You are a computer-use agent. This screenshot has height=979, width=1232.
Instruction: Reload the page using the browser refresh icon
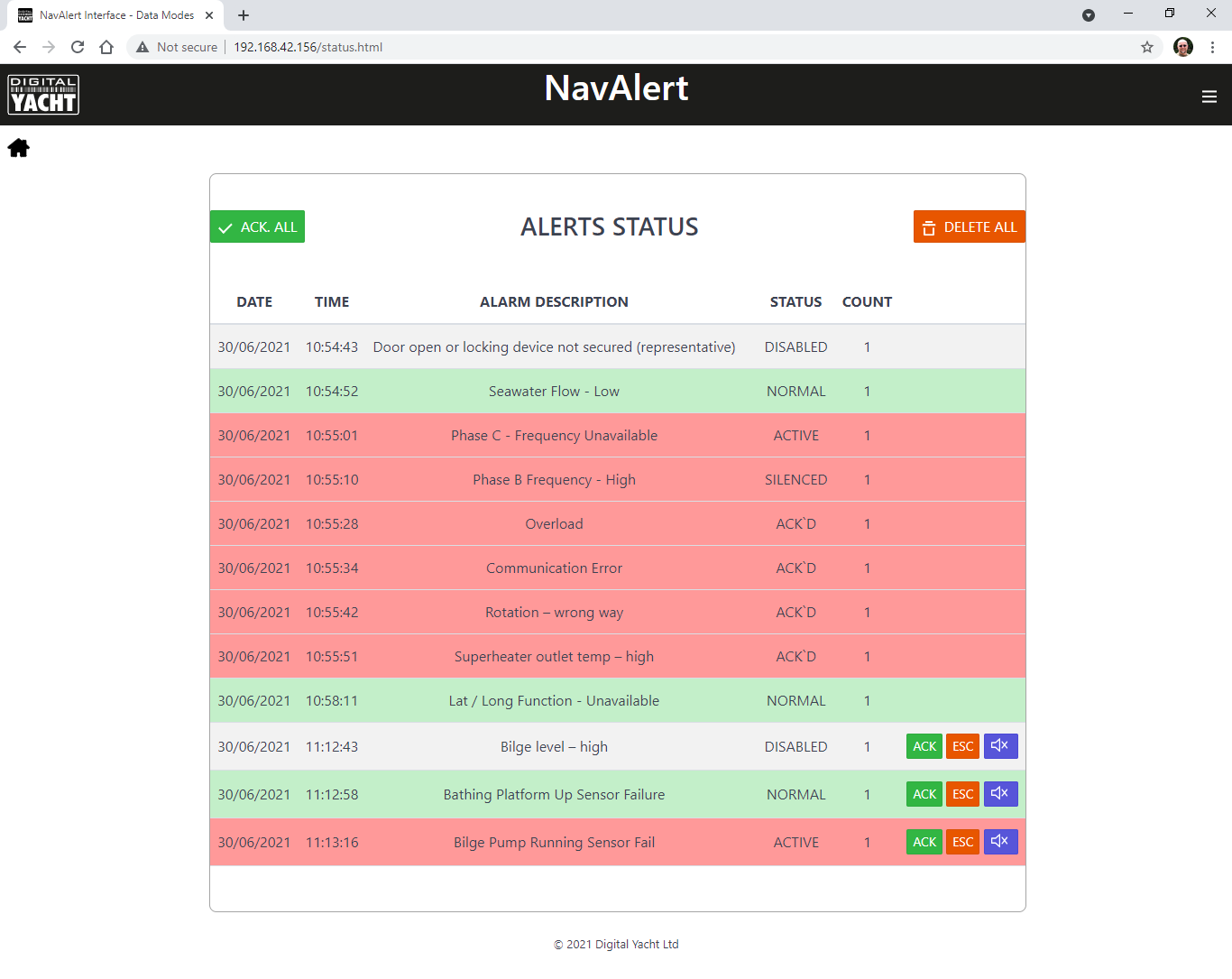(78, 47)
